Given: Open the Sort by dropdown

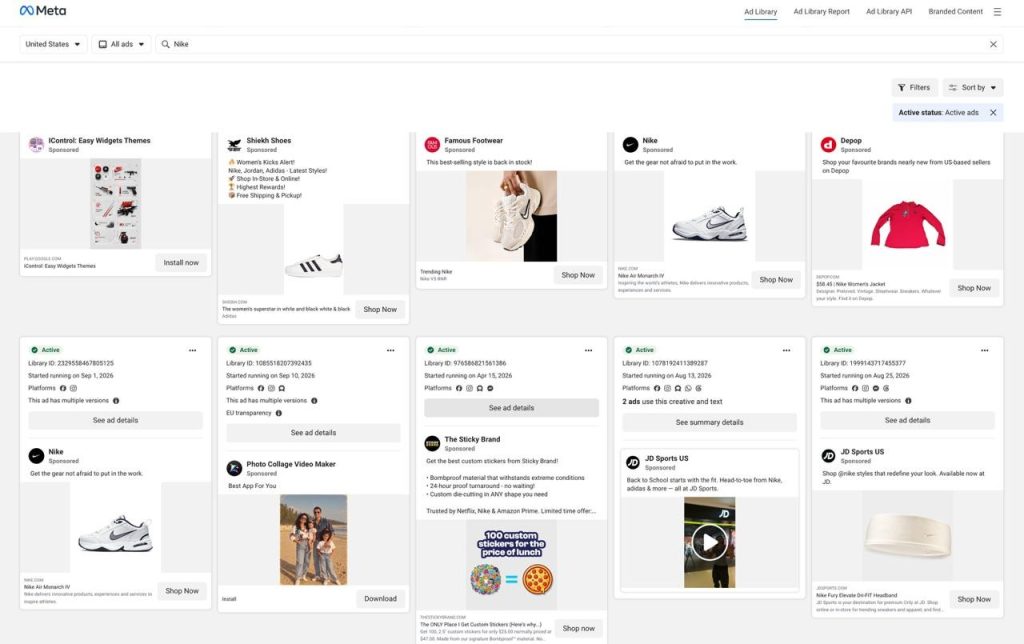Looking at the screenshot, I should [972, 88].
